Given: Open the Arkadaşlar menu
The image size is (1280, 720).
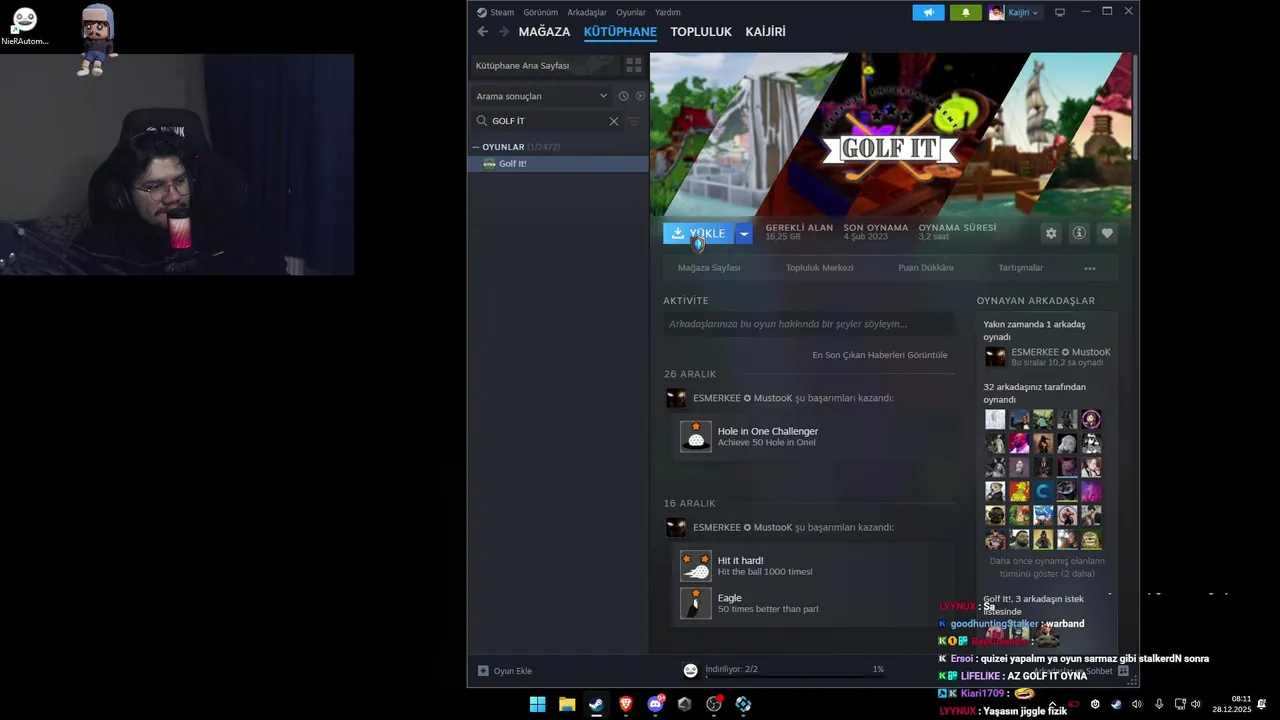Looking at the screenshot, I should click(x=587, y=12).
